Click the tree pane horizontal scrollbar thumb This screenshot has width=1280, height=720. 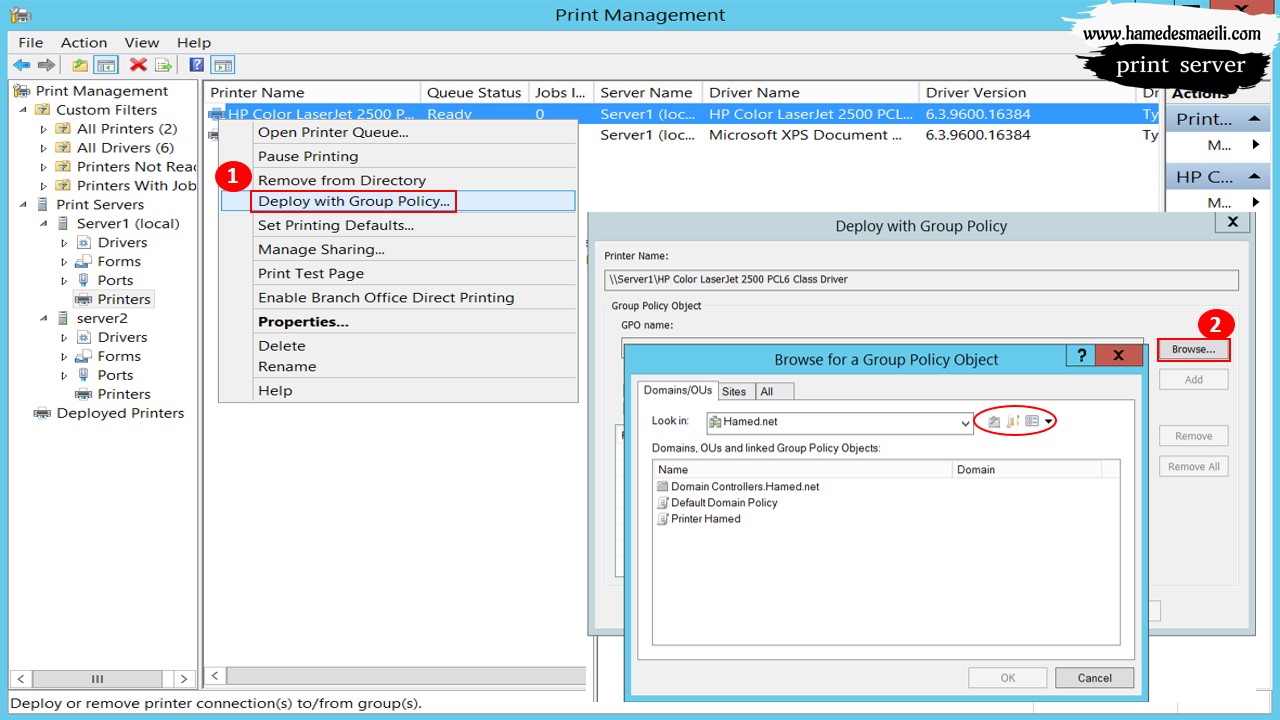(x=98, y=679)
